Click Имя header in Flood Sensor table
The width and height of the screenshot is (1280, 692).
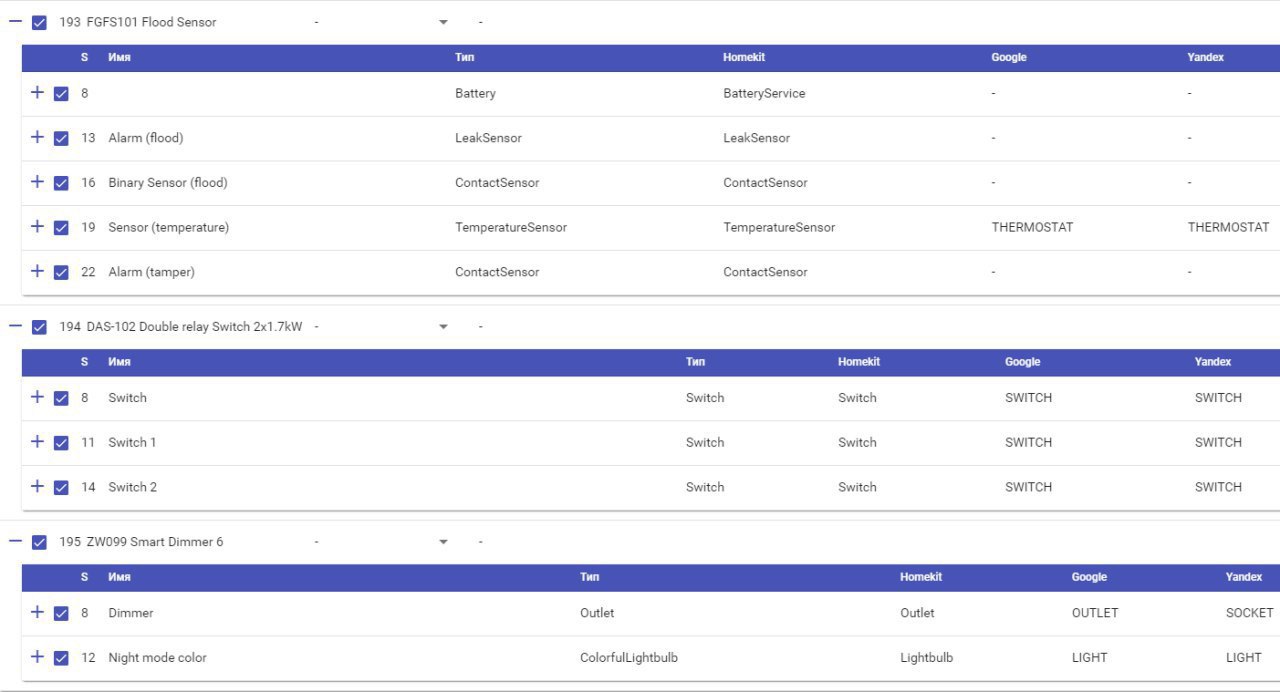click(120, 57)
